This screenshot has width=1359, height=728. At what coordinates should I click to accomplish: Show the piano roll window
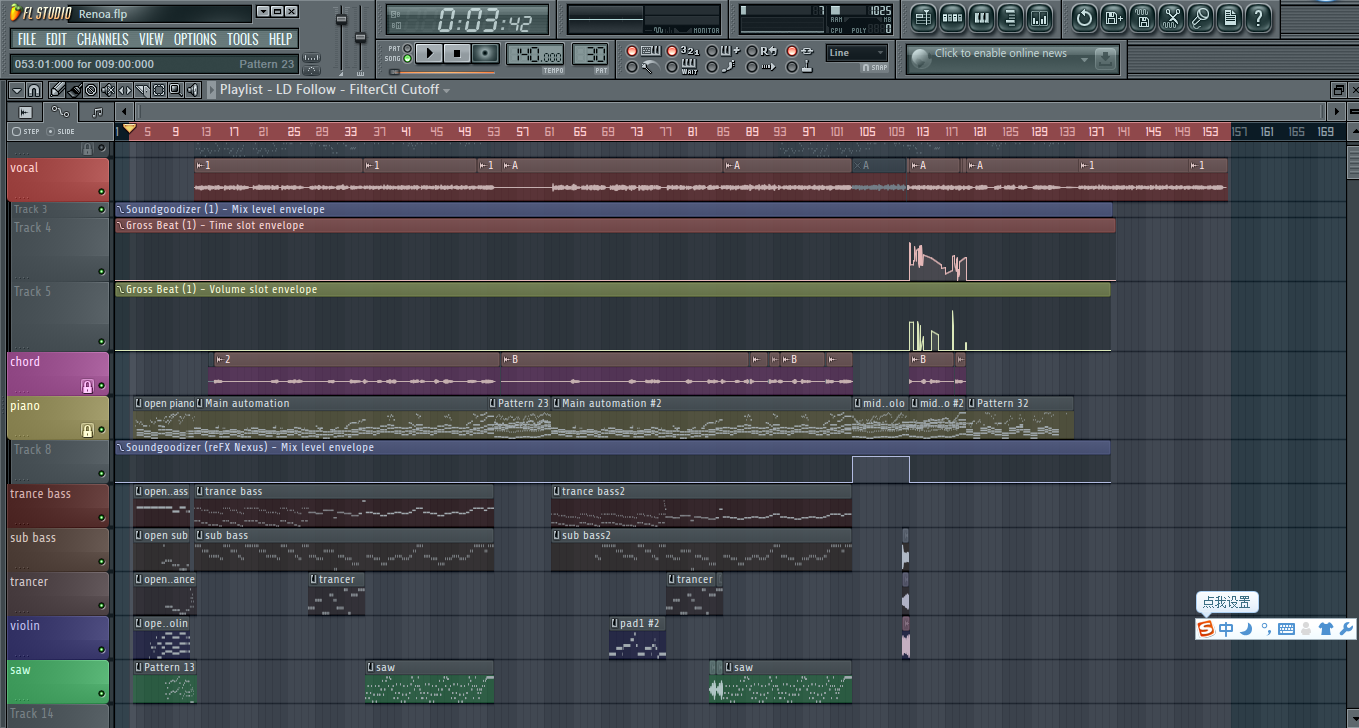point(981,17)
